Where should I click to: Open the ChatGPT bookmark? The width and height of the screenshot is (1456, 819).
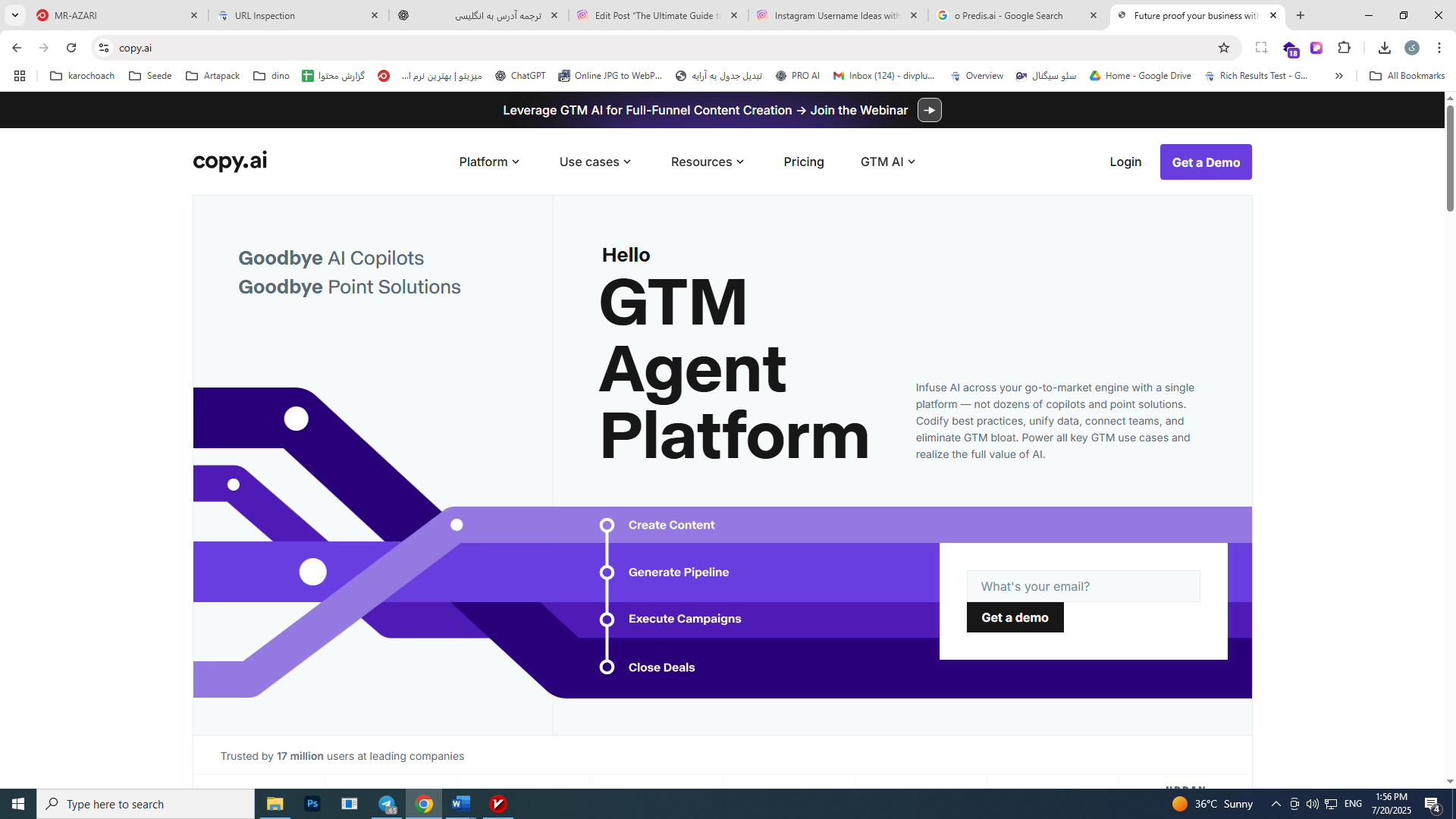point(520,76)
